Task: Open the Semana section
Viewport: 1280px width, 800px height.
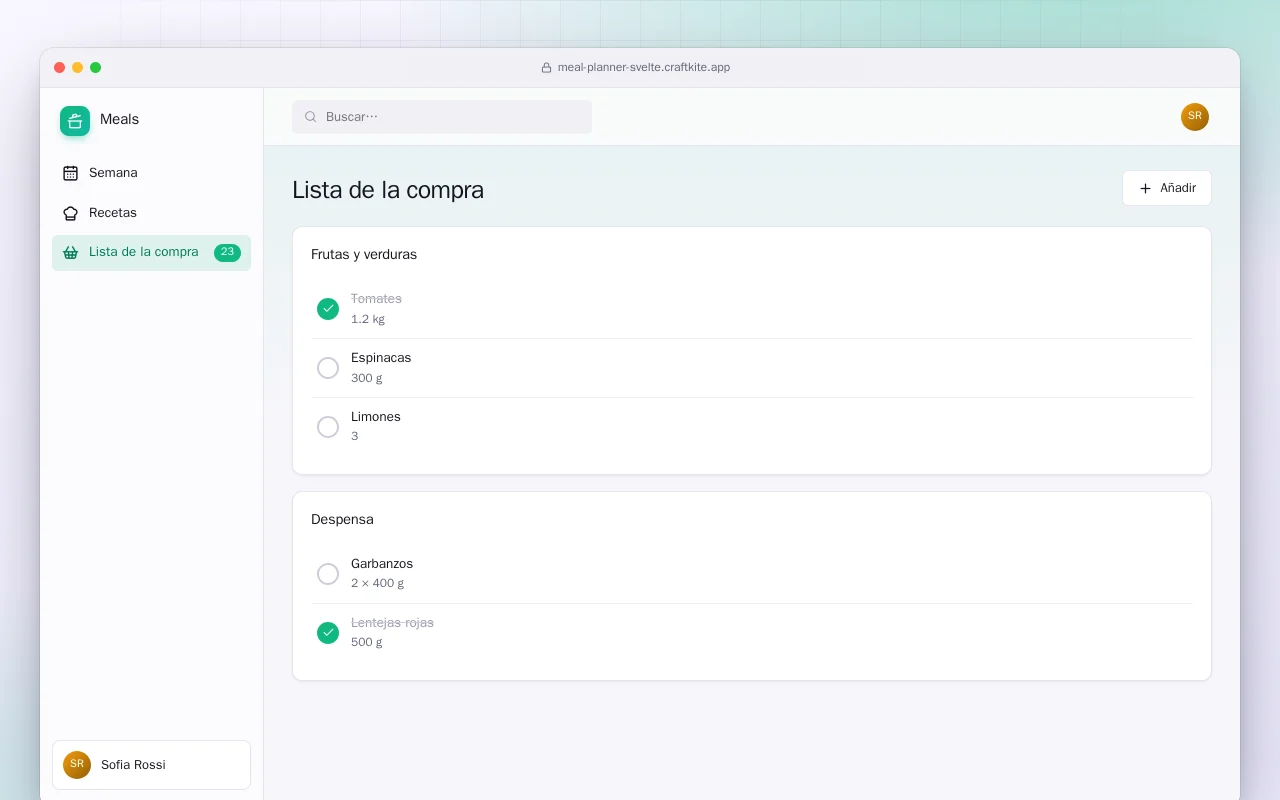Action: click(x=151, y=173)
